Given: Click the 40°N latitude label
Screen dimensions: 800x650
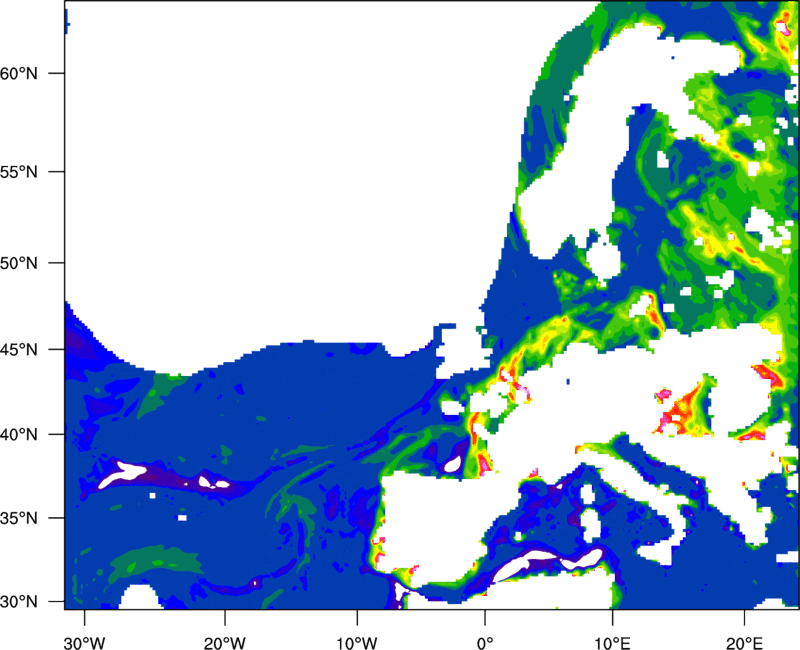Looking at the screenshot, I should click(x=19, y=435).
